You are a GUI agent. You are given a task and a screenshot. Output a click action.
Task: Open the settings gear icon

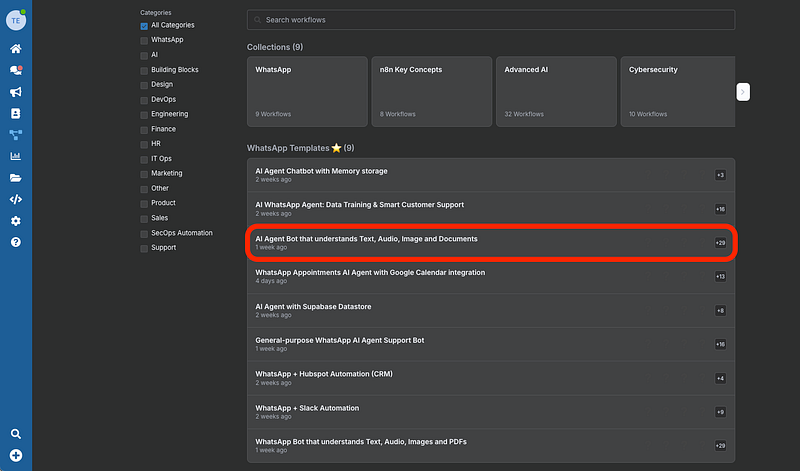[x=16, y=221]
